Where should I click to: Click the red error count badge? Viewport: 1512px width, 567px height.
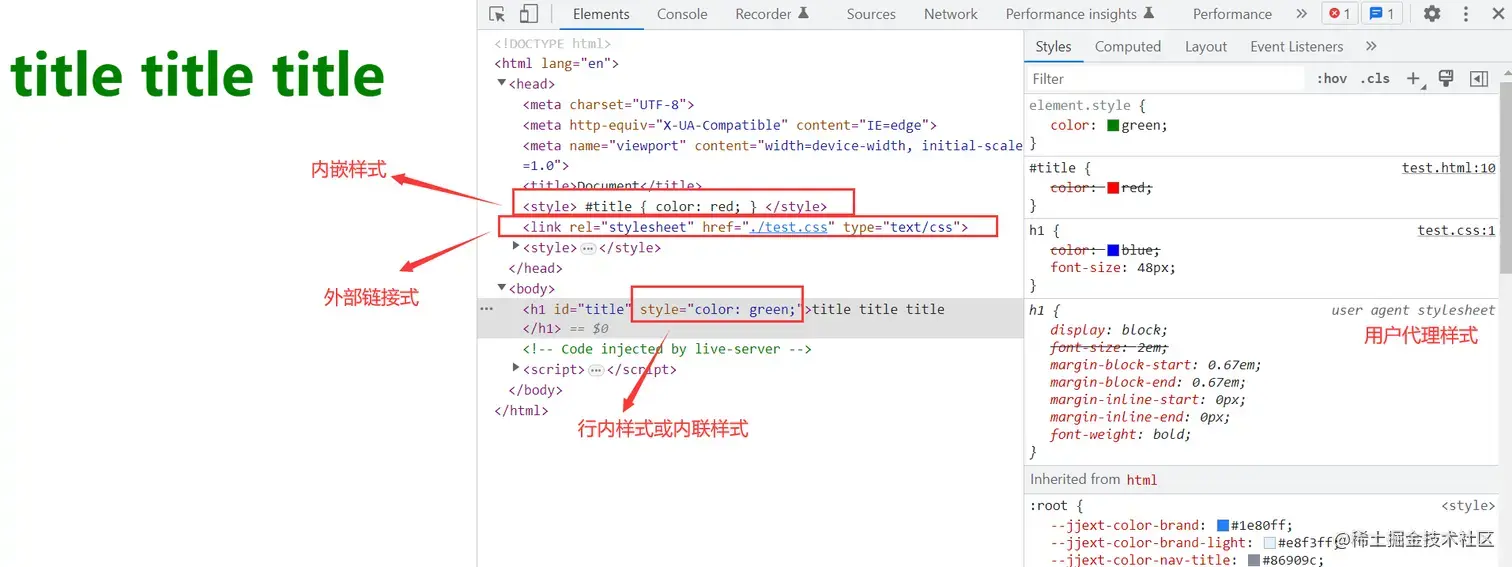coord(1339,14)
